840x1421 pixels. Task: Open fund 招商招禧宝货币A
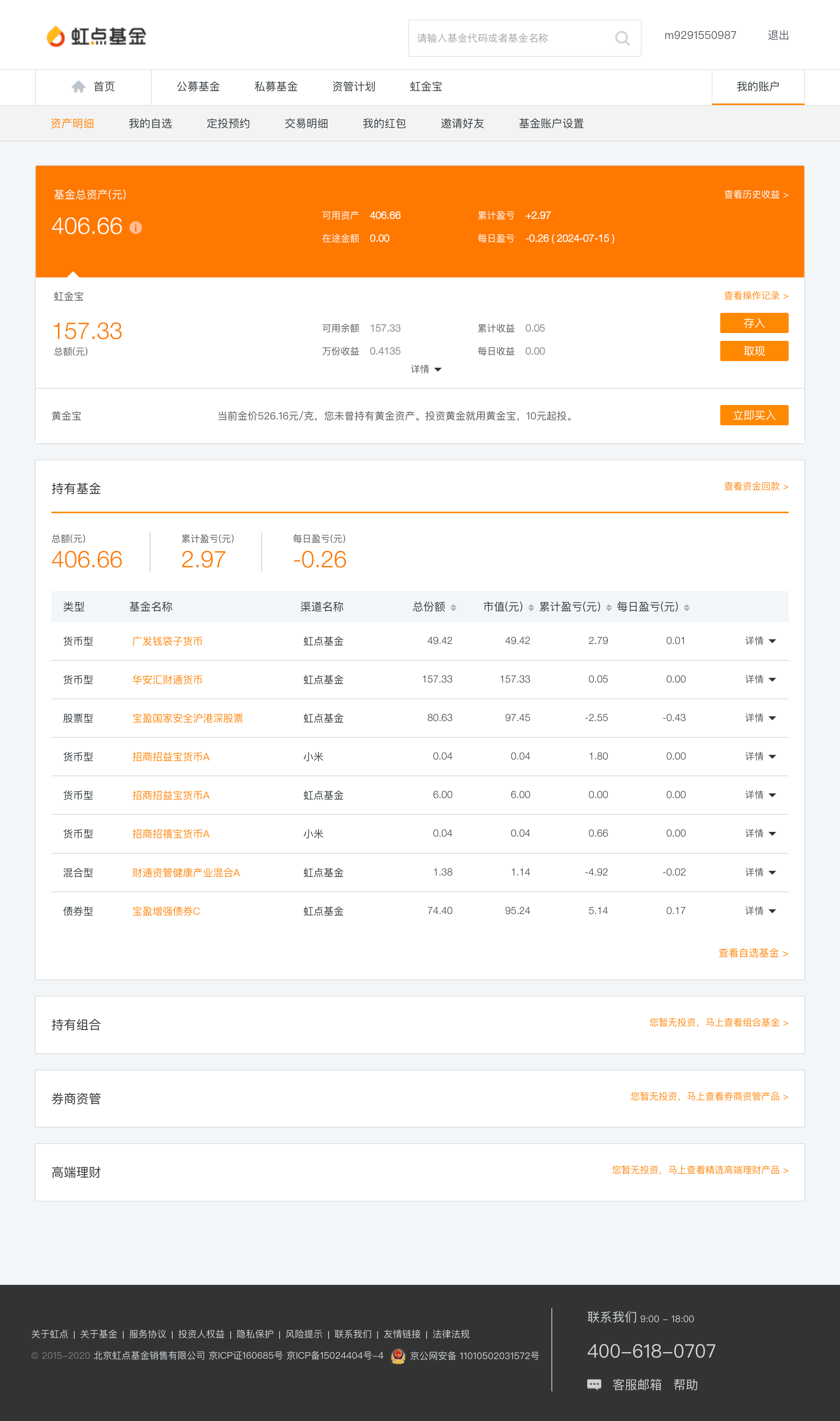170,834
